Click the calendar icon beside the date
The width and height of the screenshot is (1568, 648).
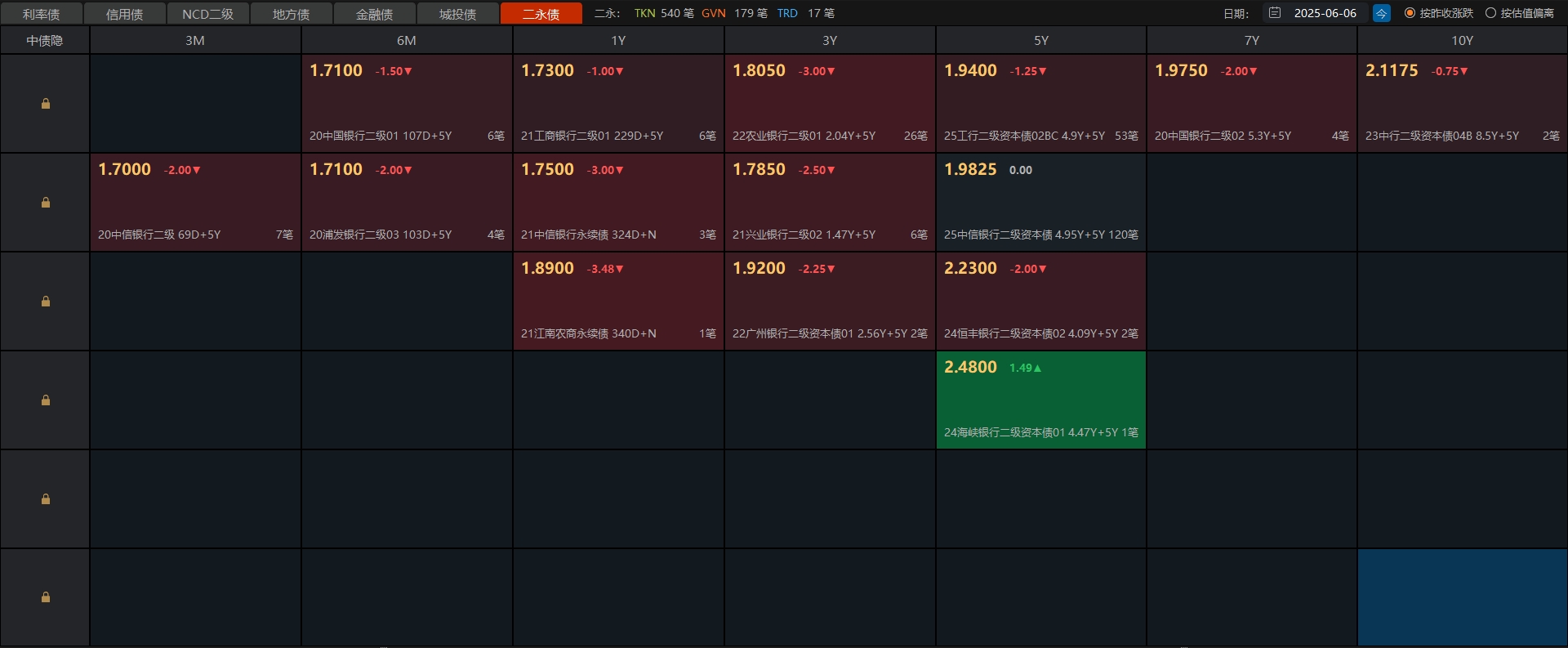coord(1275,13)
